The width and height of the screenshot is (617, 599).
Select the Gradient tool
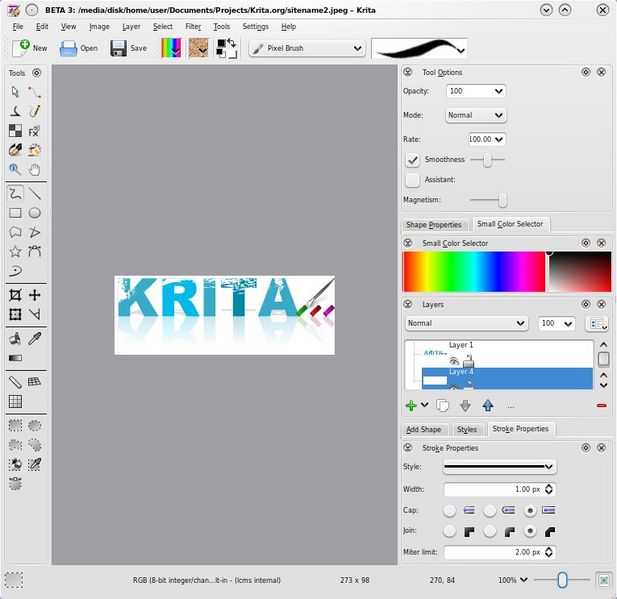pyautogui.click(x=15, y=358)
